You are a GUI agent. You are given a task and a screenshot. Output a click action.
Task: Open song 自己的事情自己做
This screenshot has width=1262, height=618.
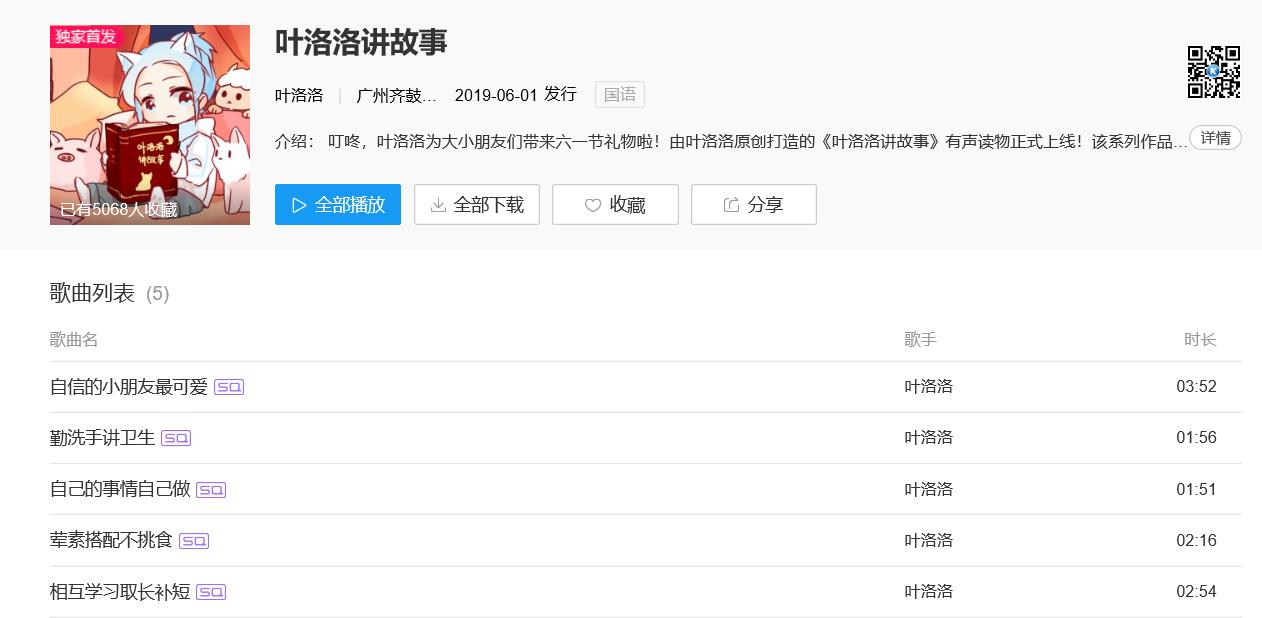click(120, 490)
